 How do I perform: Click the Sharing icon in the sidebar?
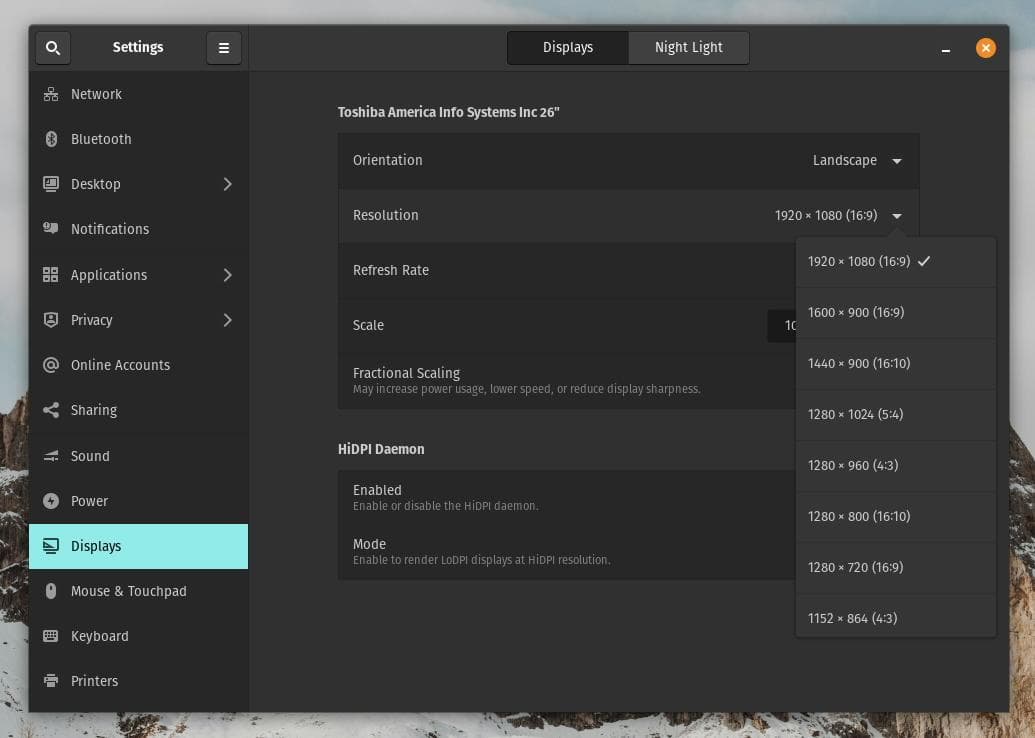click(51, 410)
